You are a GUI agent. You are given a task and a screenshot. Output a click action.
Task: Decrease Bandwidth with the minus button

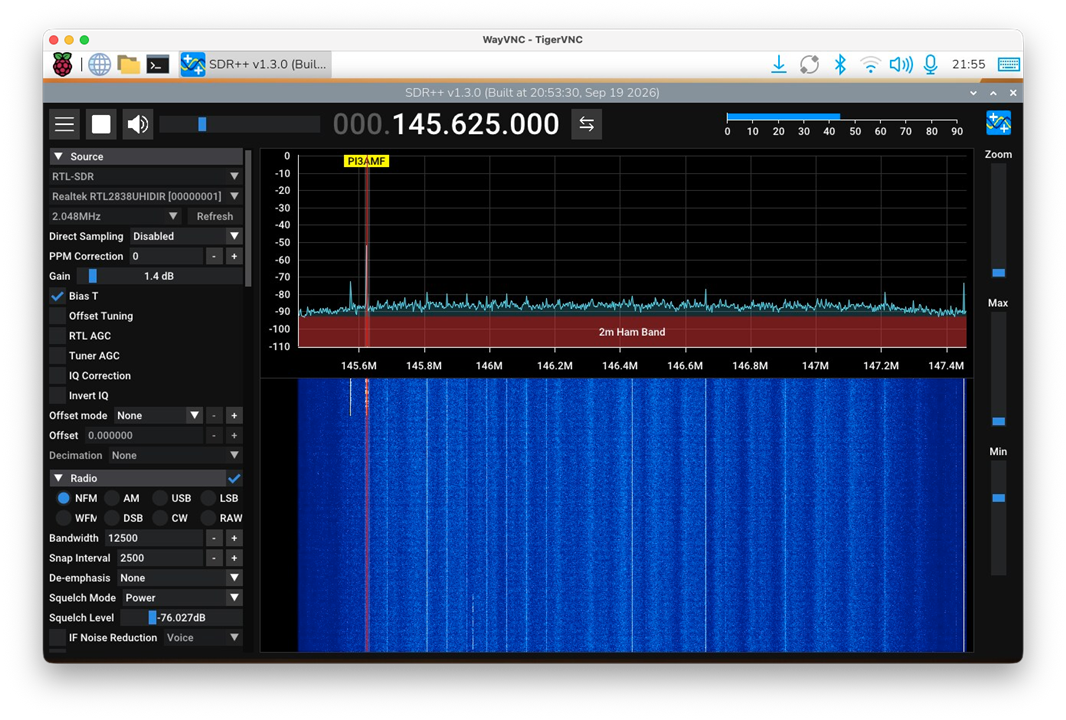coord(214,538)
